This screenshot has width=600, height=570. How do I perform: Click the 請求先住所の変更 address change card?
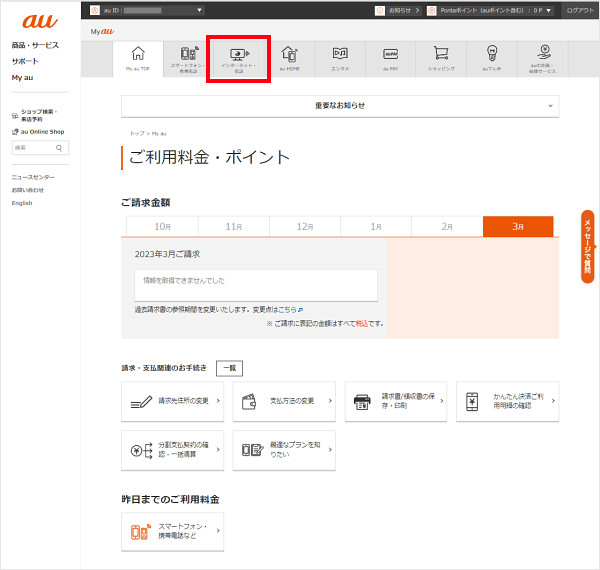(172, 401)
